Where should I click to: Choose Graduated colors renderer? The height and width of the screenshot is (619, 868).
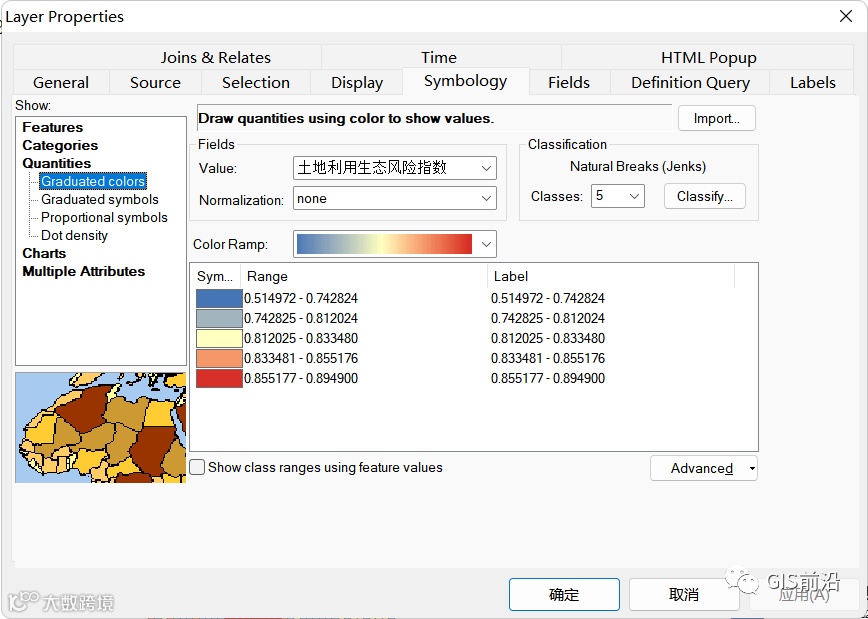[93, 181]
